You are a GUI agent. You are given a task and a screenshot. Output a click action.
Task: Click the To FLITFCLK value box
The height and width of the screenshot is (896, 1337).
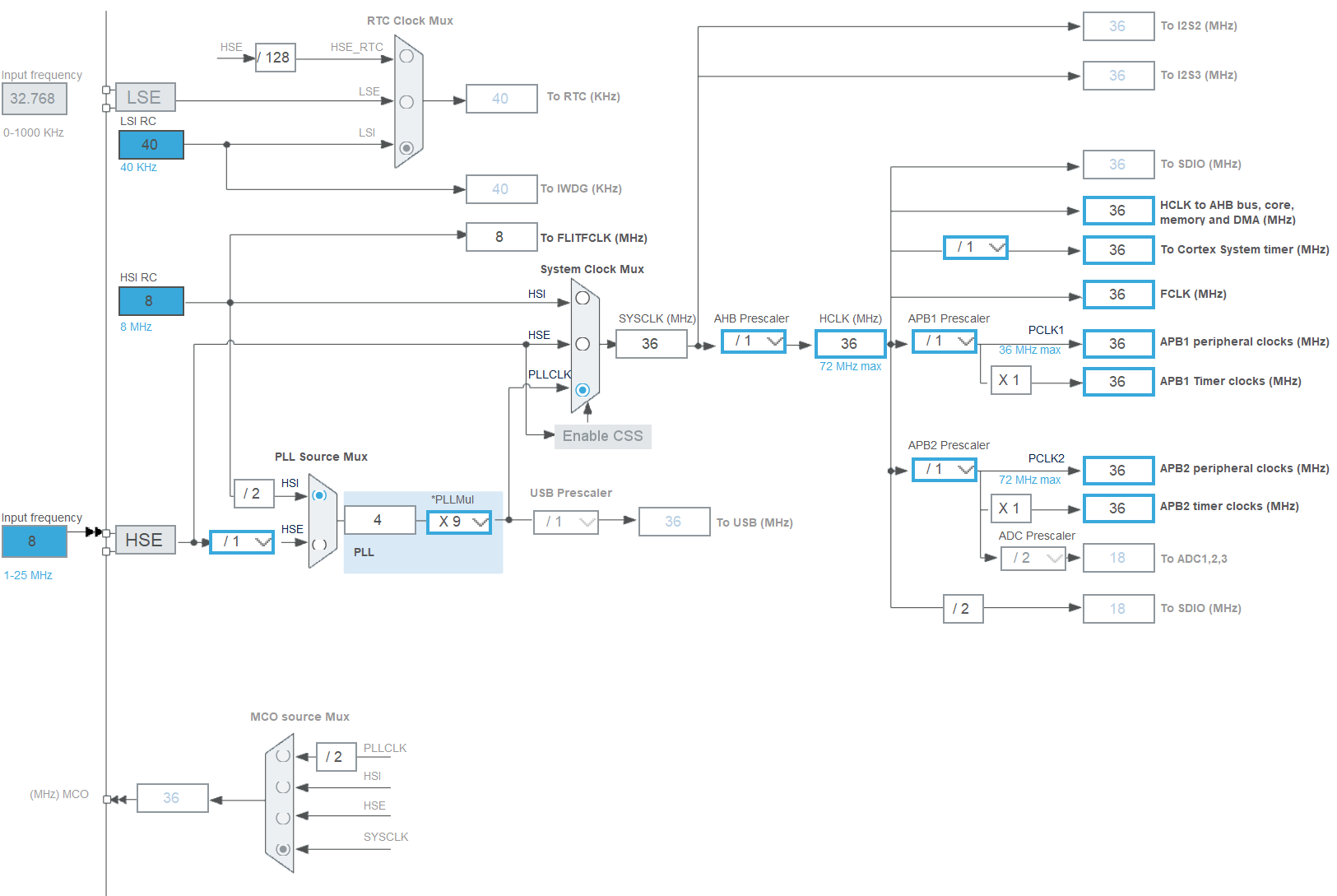tap(501, 237)
